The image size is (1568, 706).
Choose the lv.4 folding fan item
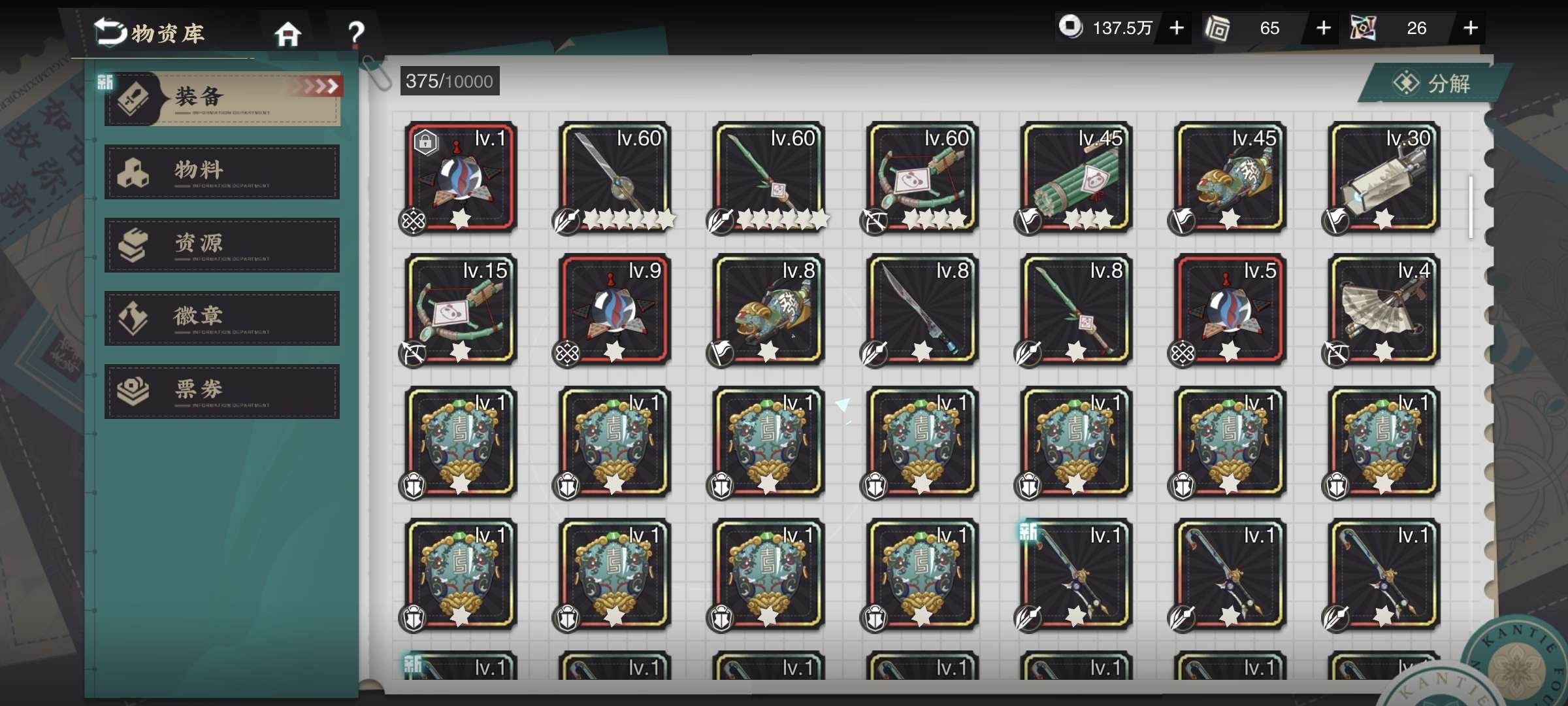coord(1384,309)
